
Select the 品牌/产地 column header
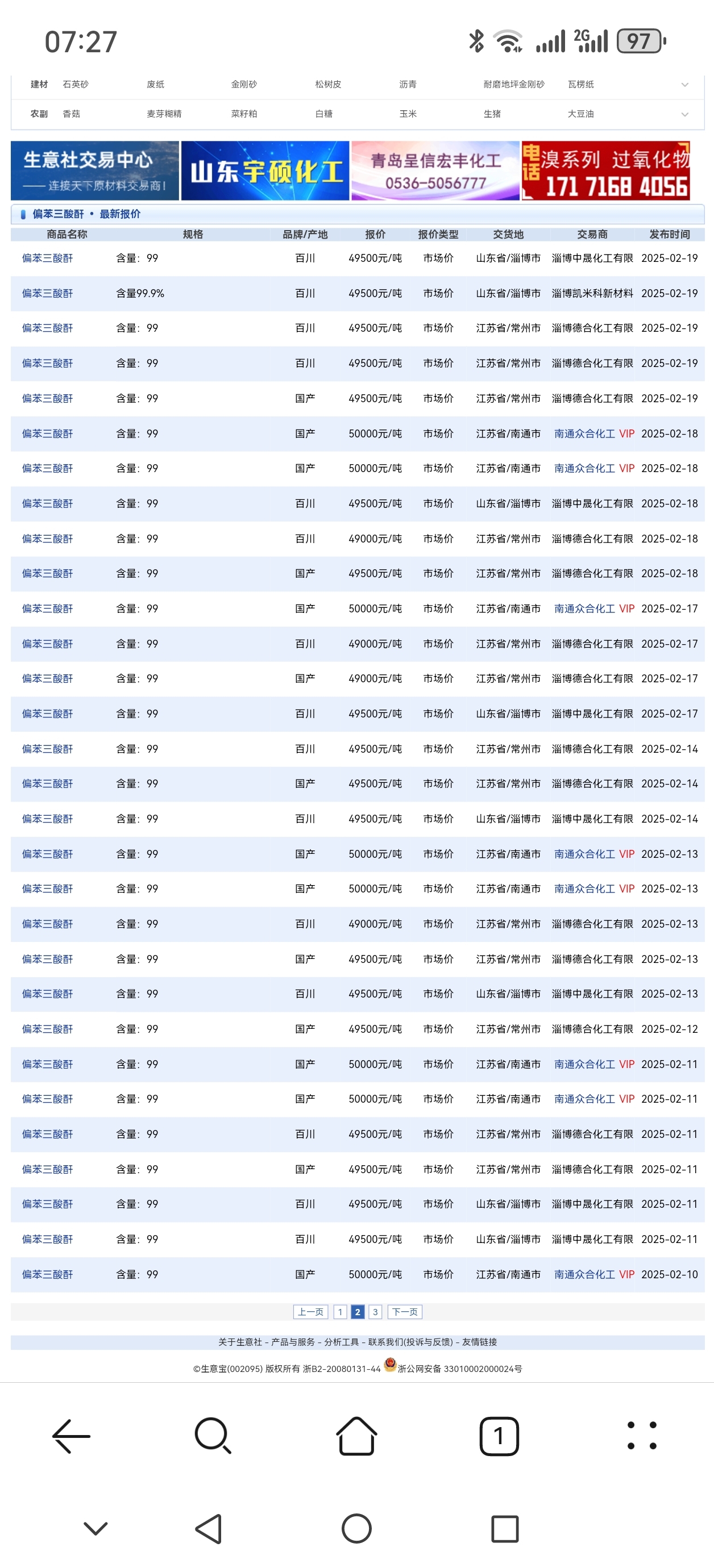pos(305,234)
